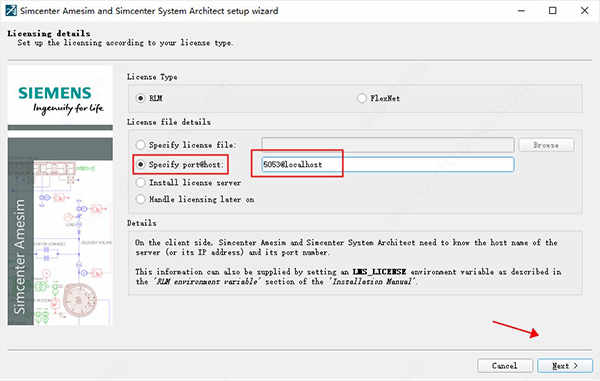Viewport: 600px width, 381px height.
Task: Click the Next button
Action: click(565, 366)
